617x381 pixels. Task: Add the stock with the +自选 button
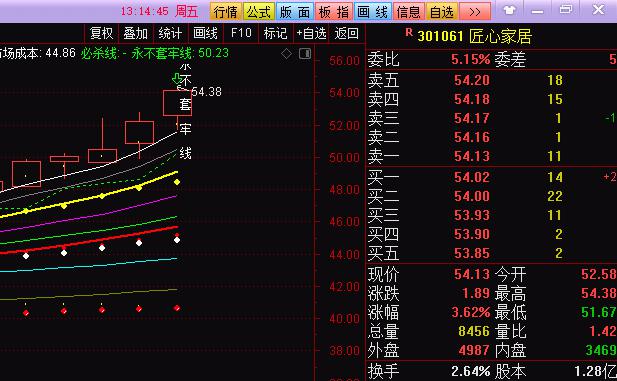click(311, 33)
